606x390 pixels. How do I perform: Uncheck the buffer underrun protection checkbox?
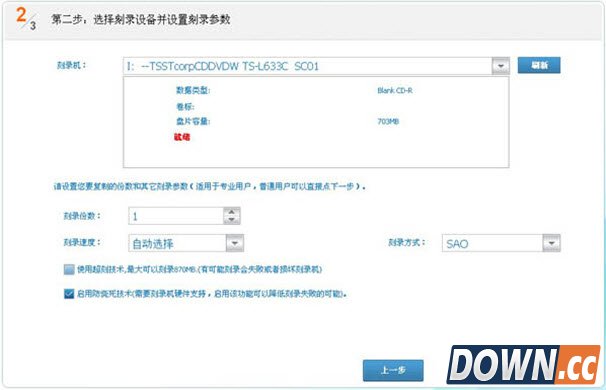(69, 294)
